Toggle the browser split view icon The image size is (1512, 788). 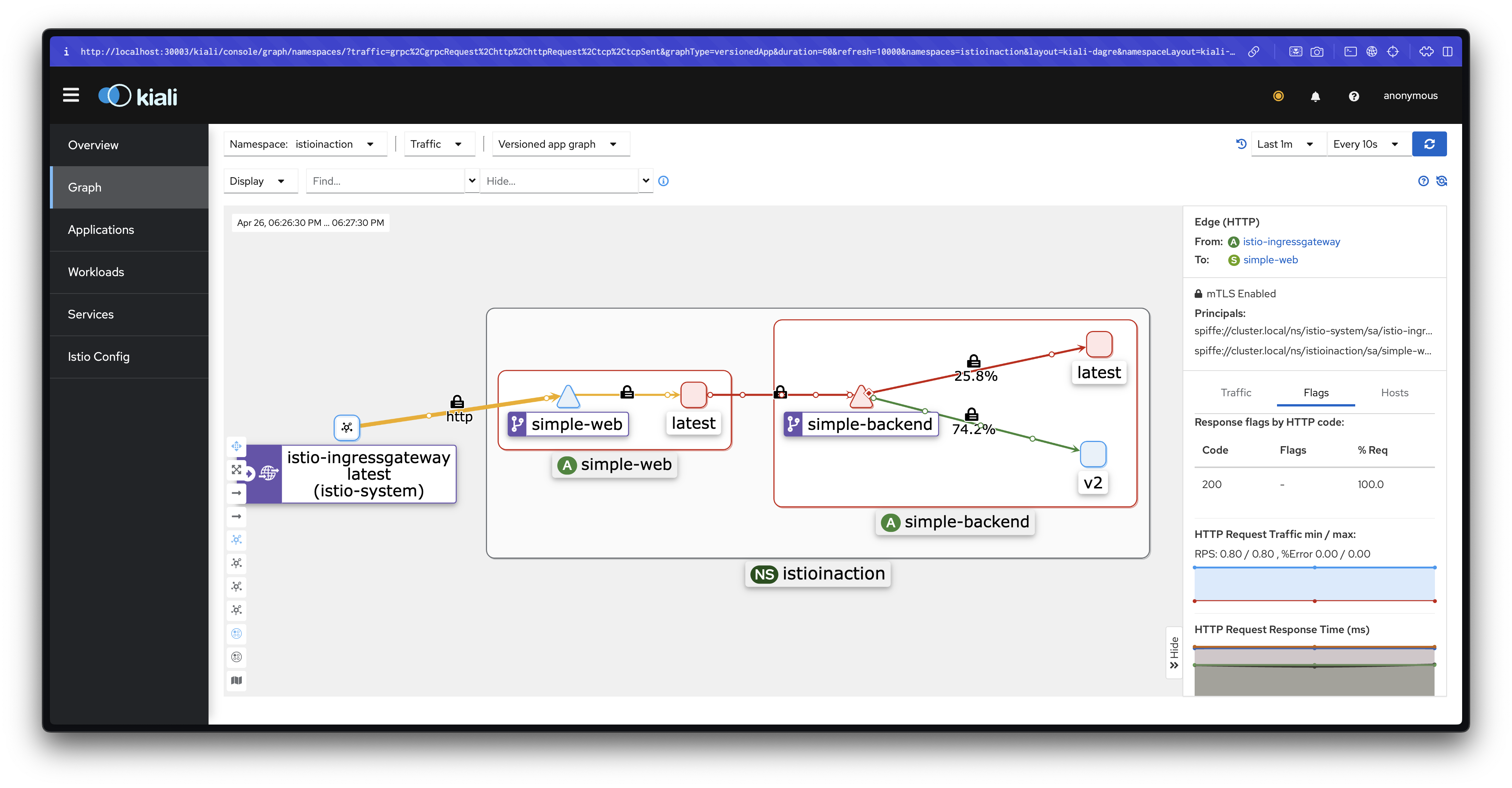1447,52
